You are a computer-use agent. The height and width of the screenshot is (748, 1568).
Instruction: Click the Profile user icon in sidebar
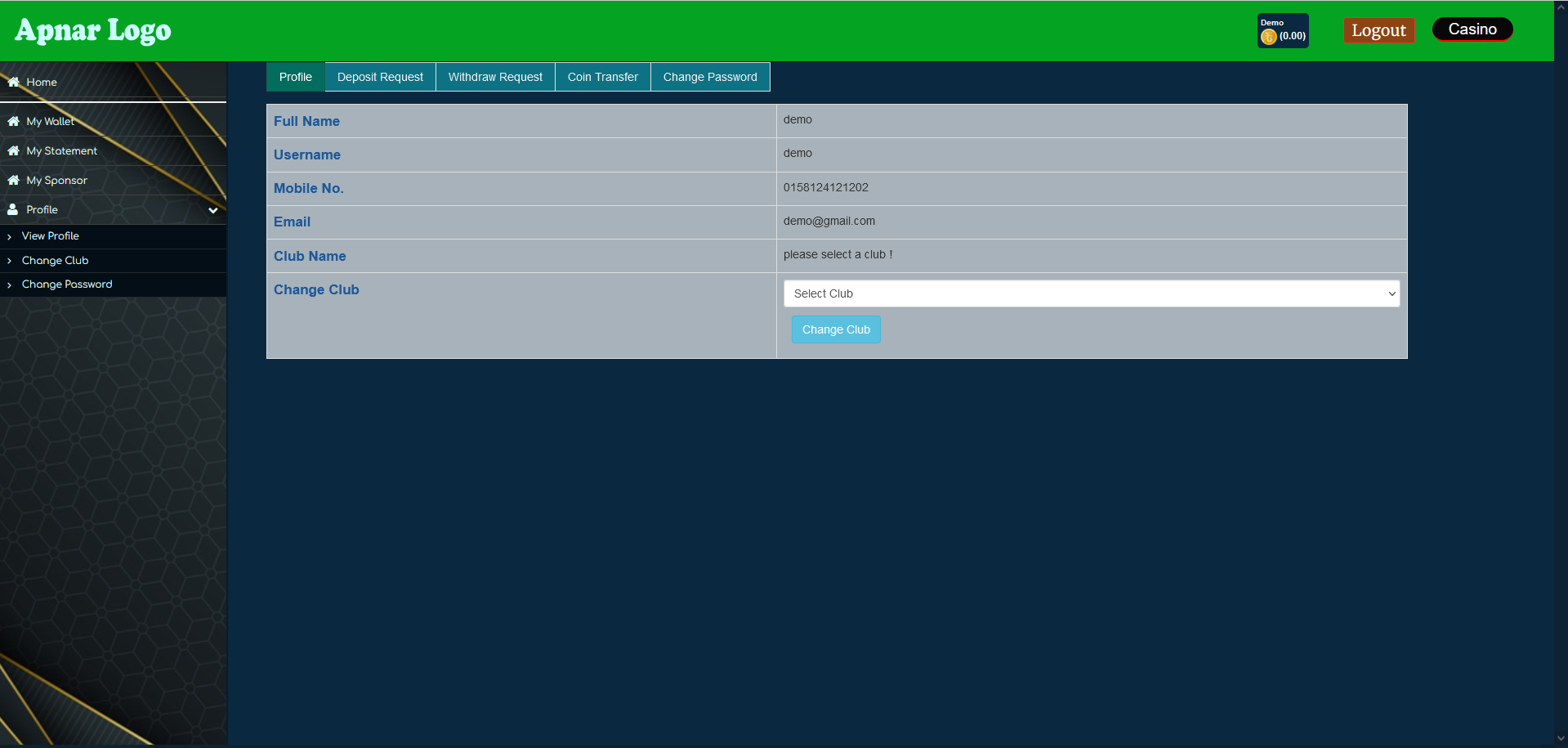click(13, 209)
